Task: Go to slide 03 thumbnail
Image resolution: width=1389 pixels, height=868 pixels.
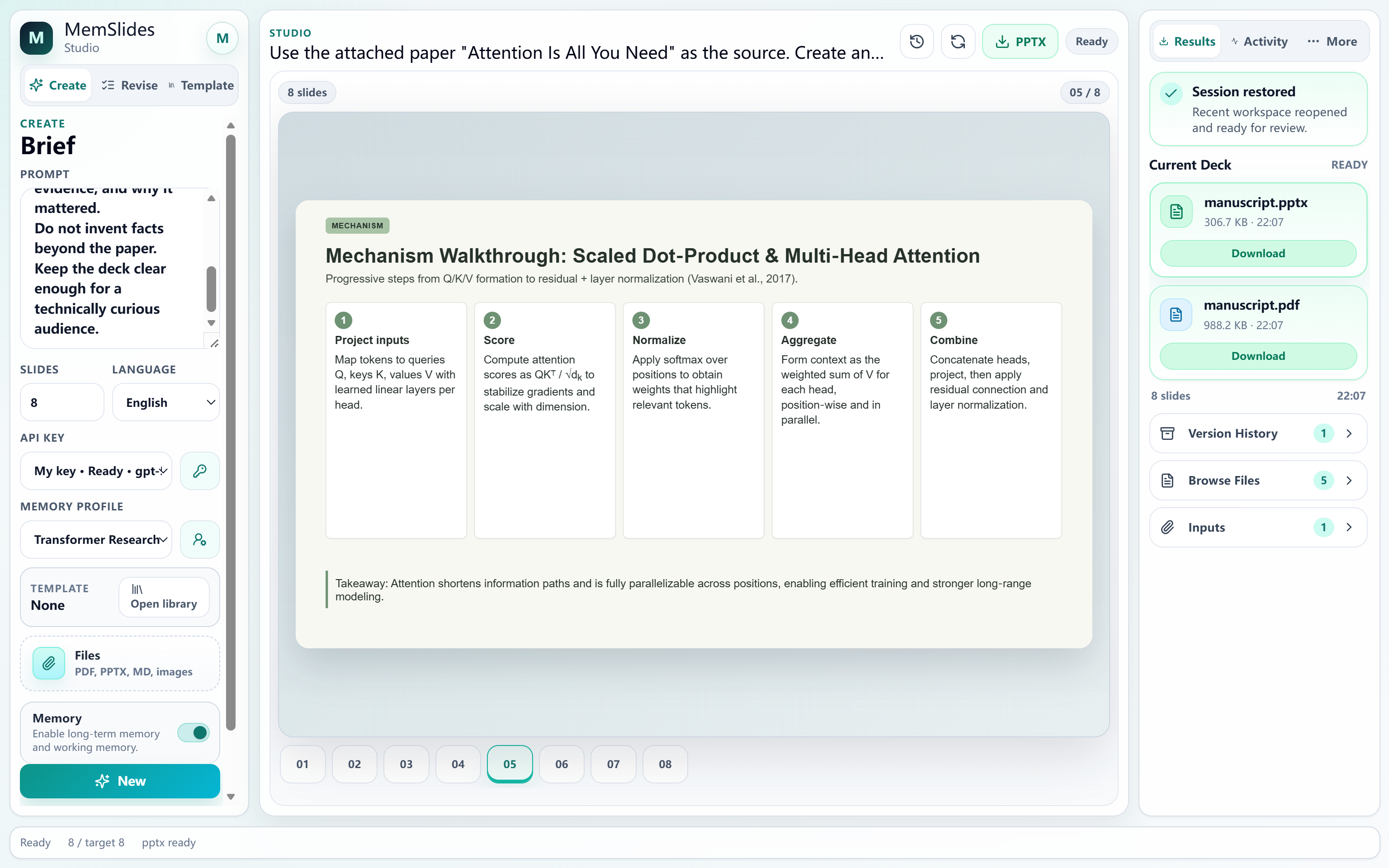Action: coord(406,764)
